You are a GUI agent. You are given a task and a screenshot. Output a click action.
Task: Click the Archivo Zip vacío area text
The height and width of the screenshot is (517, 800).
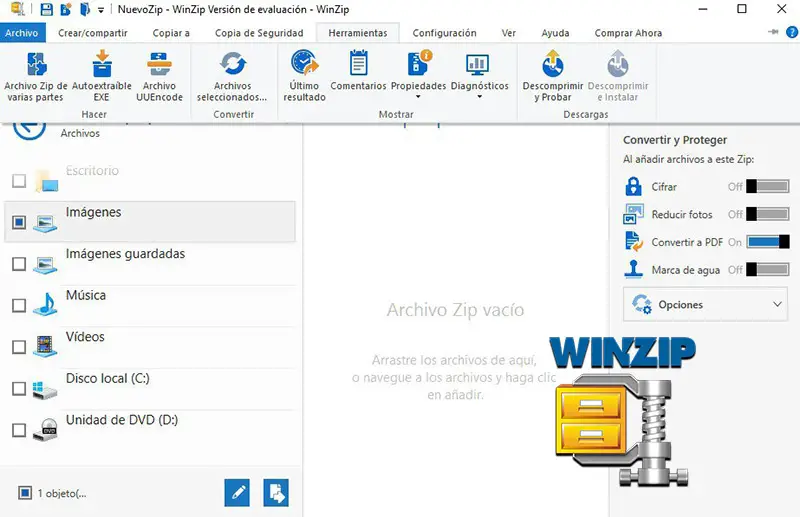455,310
